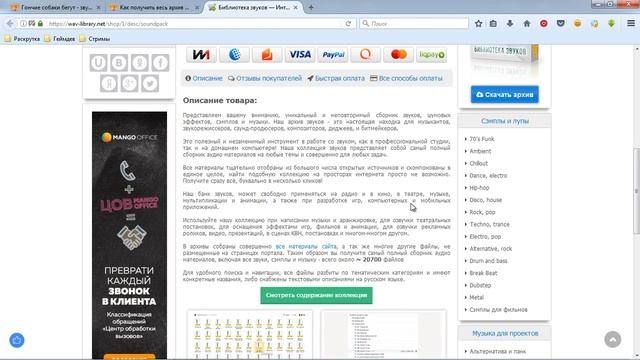
Task: Click the 'Сэмплы и лупы' section heading
Action: [x=504, y=121]
